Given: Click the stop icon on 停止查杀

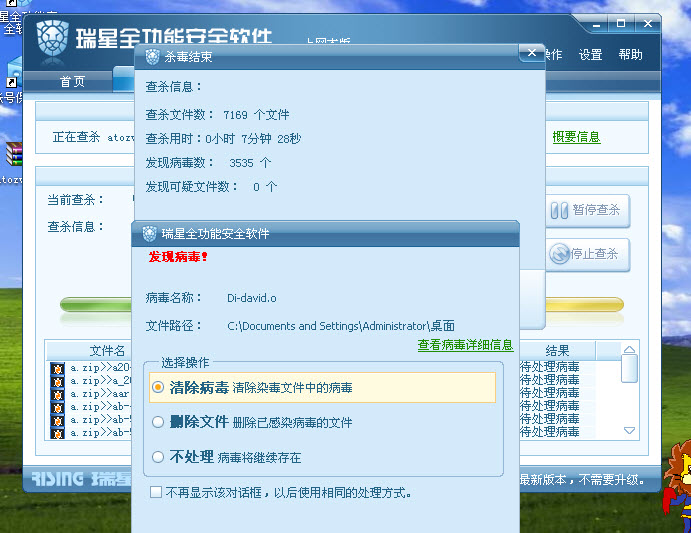Looking at the screenshot, I should [x=560, y=254].
